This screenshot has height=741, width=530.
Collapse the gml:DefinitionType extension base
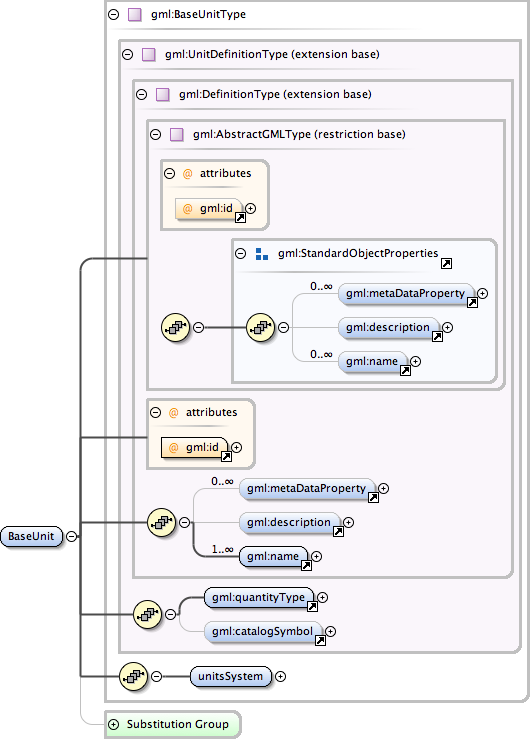pyautogui.click(x=142, y=95)
